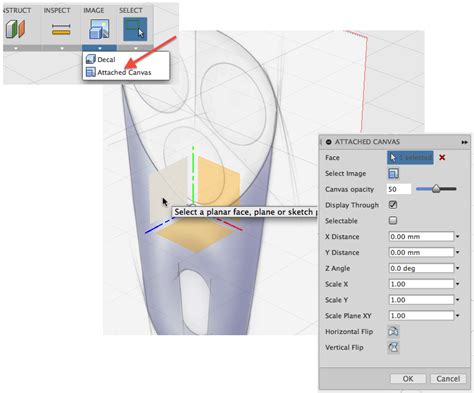The height and width of the screenshot is (393, 474).
Task: Clear face selection with red X
Action: [x=442, y=157]
